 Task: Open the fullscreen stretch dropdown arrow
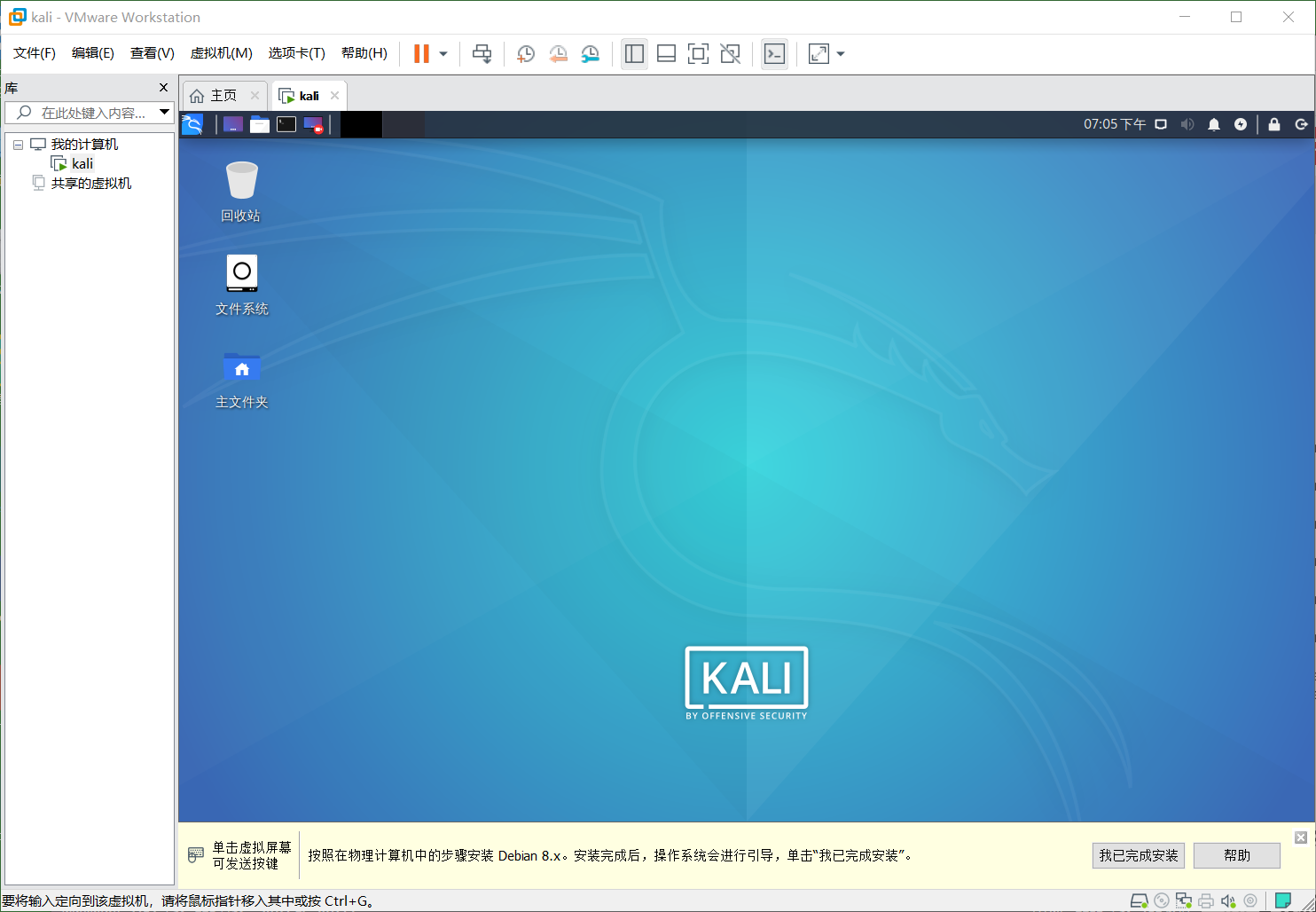point(839,53)
